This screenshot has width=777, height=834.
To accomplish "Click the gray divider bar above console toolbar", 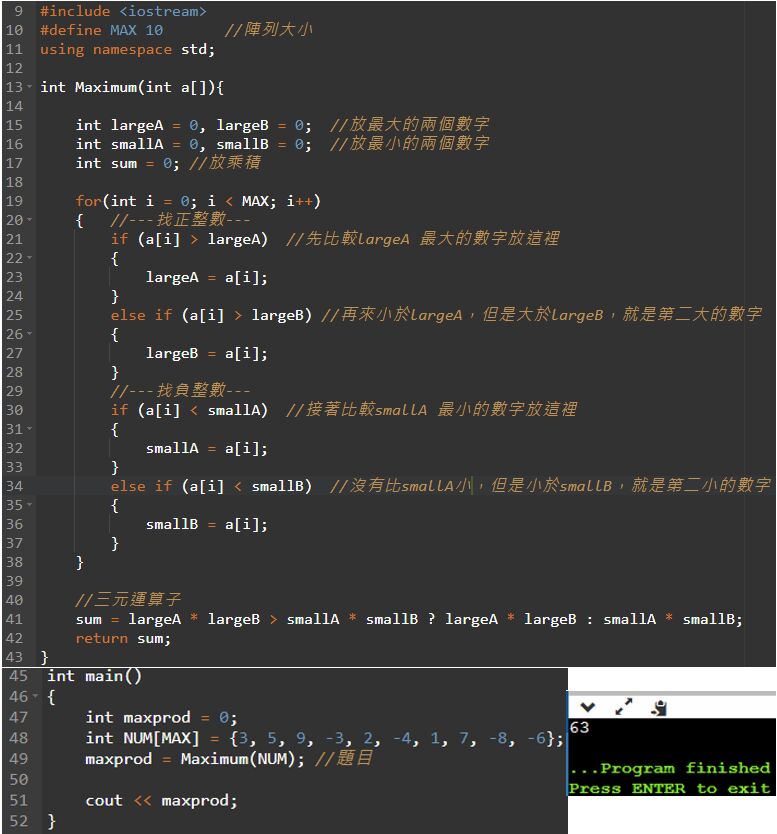I will (670, 692).
